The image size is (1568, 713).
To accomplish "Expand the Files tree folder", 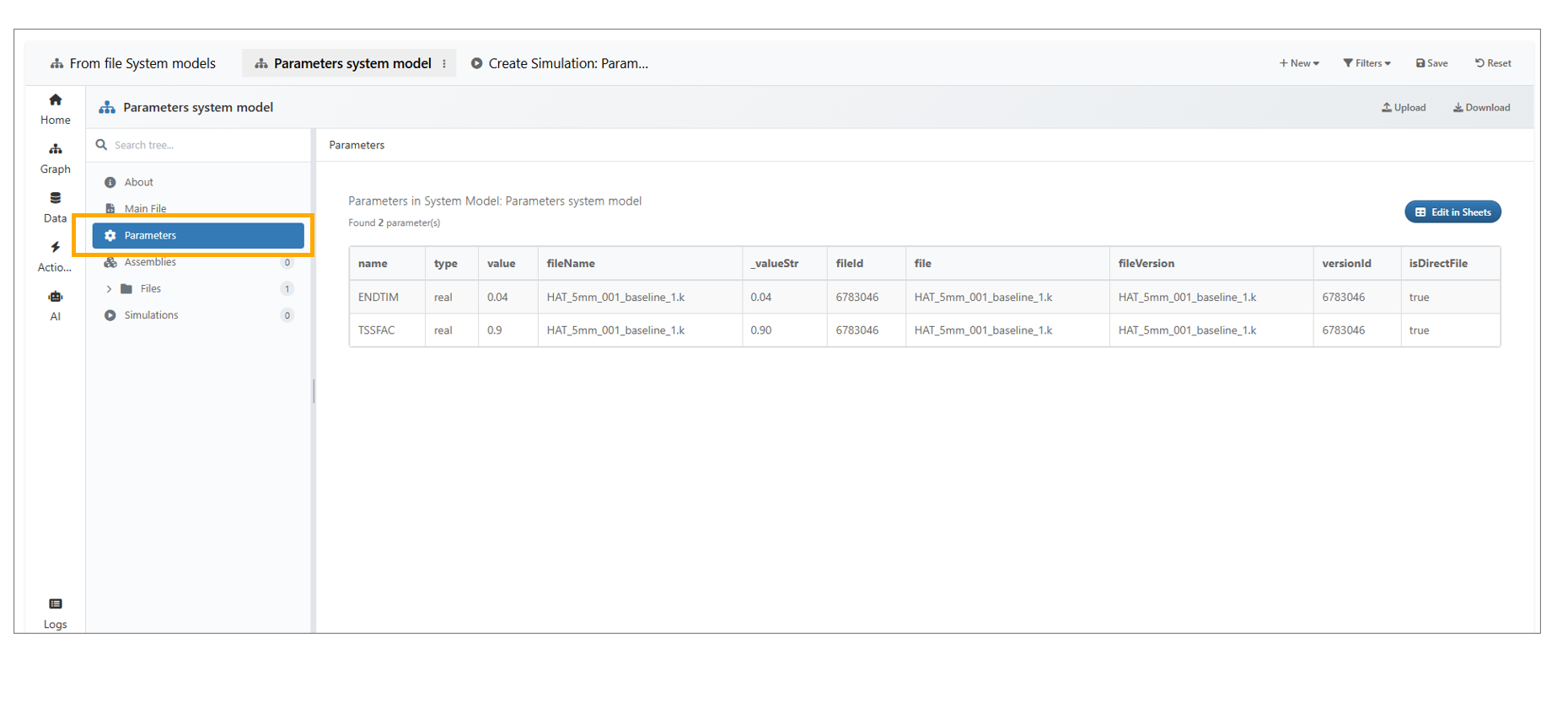I will [109, 289].
